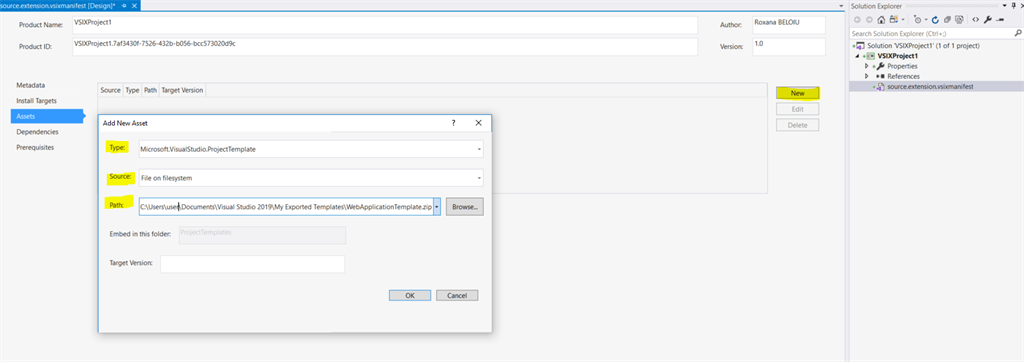The image size is (1024, 362).
Task: Click the Home icon in Solution Explorer
Action: pyautogui.click(x=881, y=20)
